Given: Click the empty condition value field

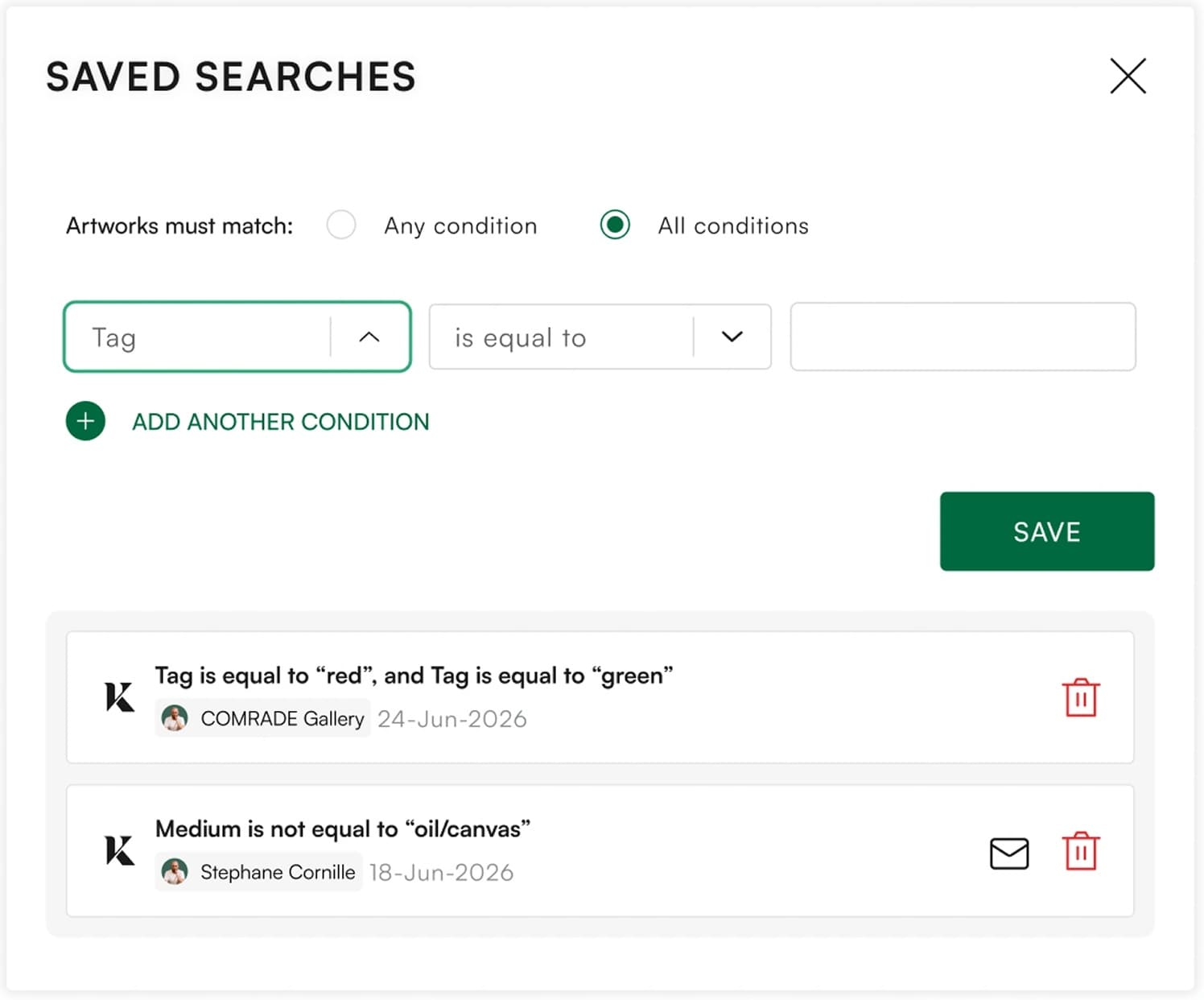Looking at the screenshot, I should coord(963,337).
